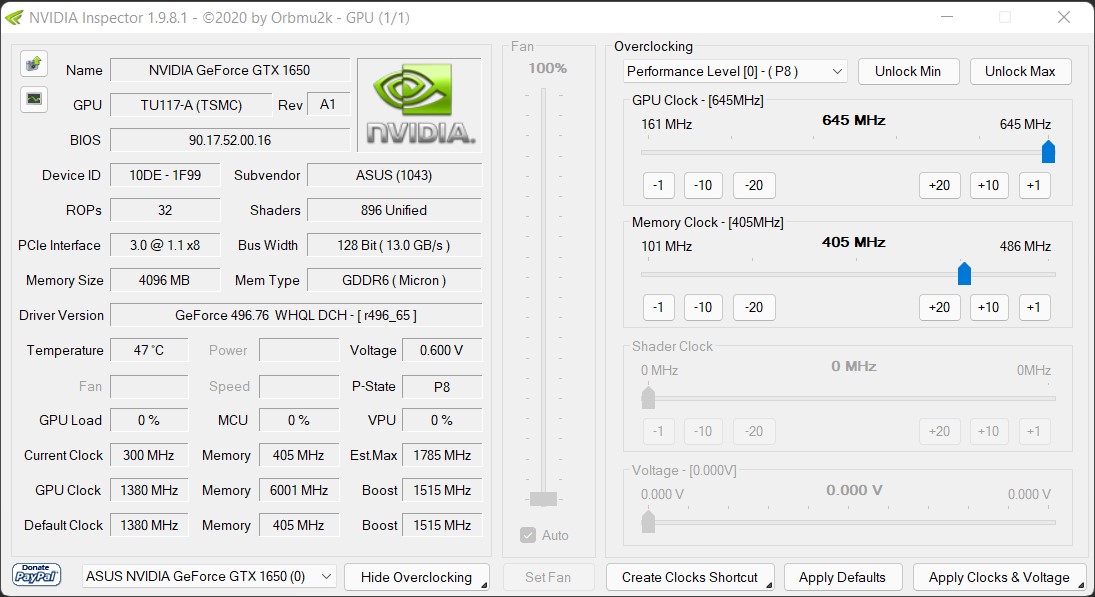Click the Shader Clock slider handle
The width and height of the screenshot is (1095, 597).
pos(648,397)
